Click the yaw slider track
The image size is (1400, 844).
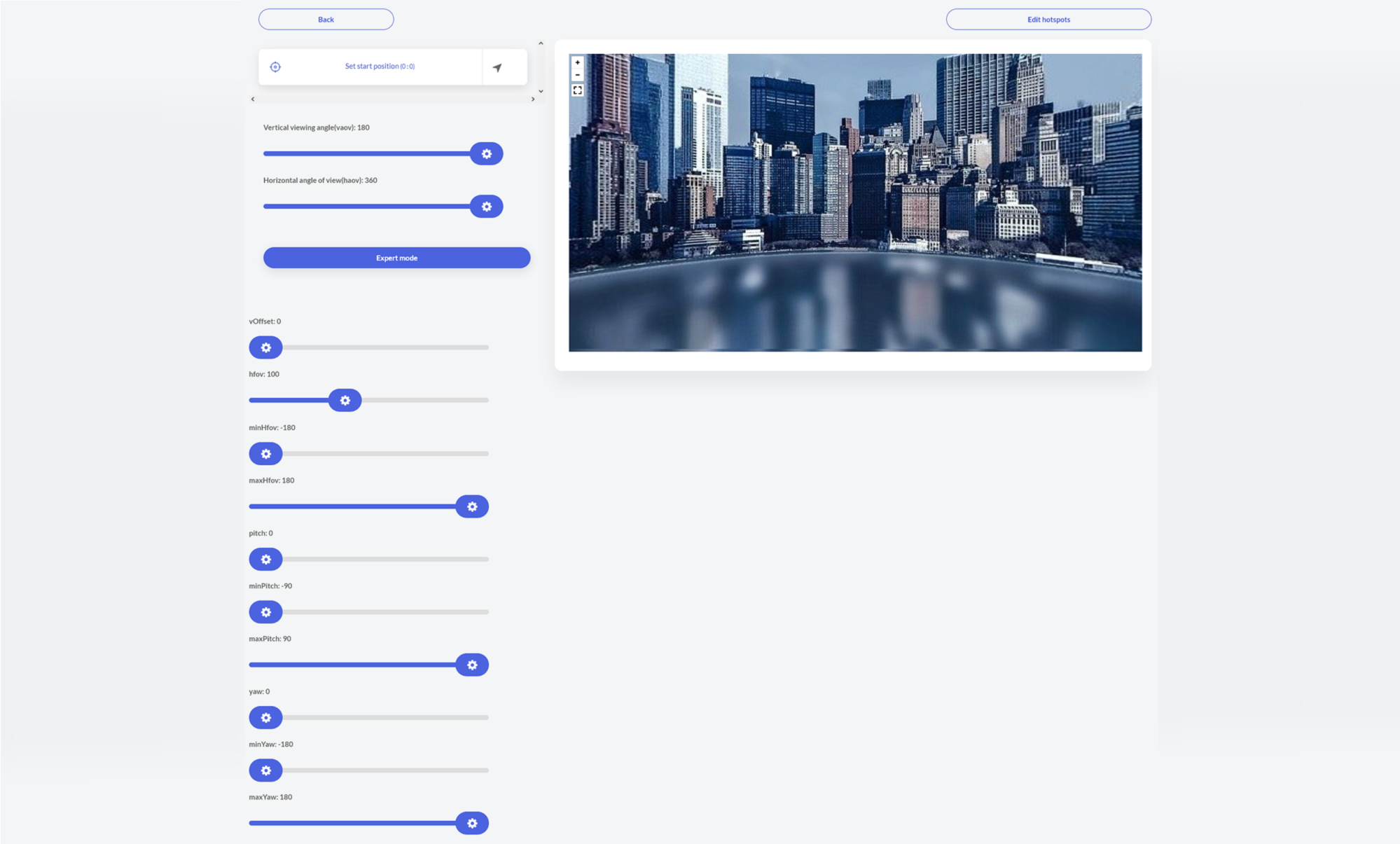[x=385, y=718]
